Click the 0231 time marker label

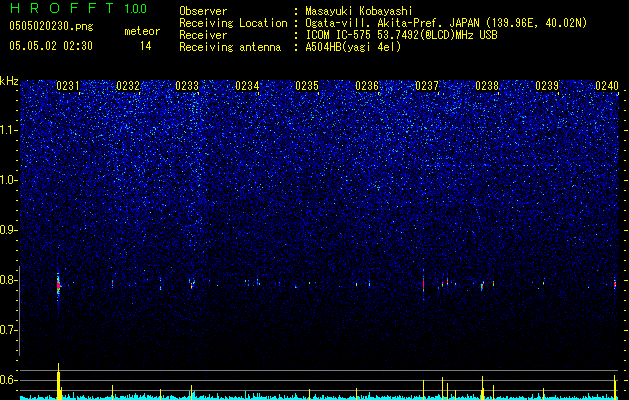point(68,86)
